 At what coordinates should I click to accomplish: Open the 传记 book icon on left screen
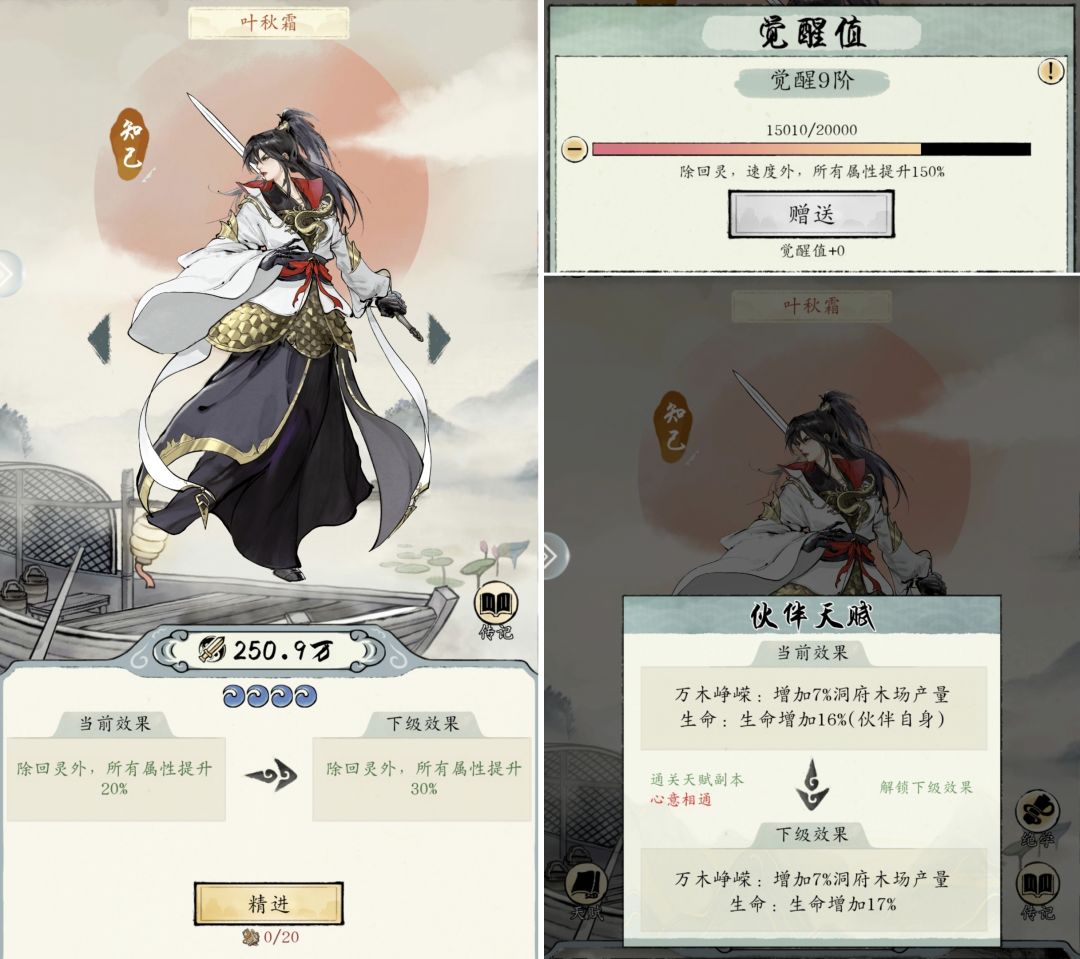click(496, 610)
